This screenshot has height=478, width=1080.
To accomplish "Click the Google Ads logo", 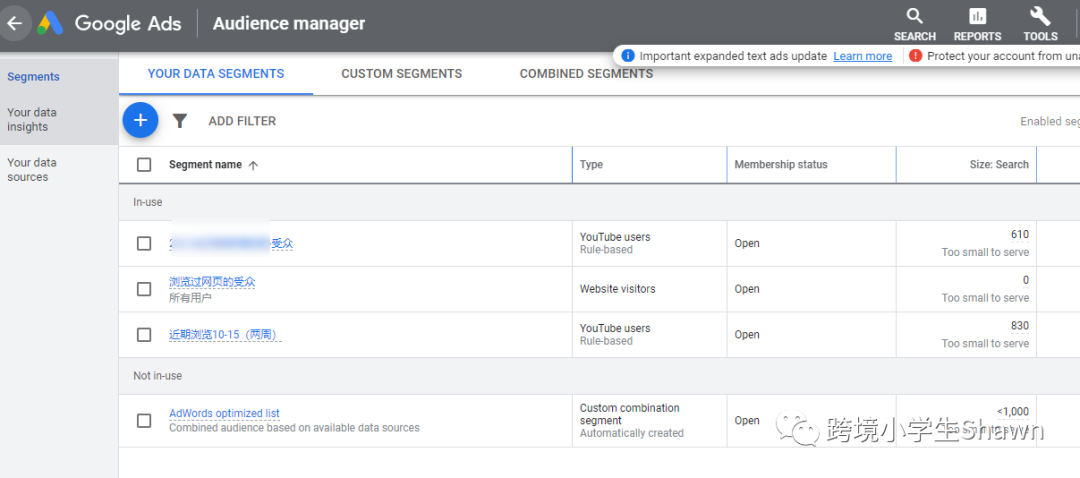I will click(x=50, y=23).
